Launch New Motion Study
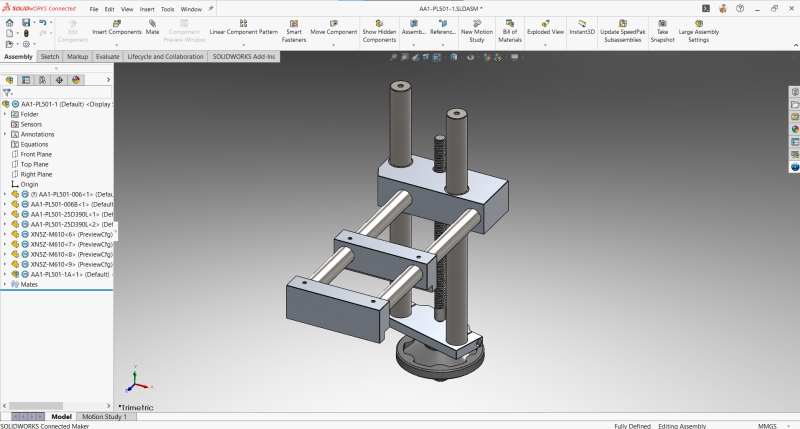Viewport: 800px width, 429px height. pos(477,24)
